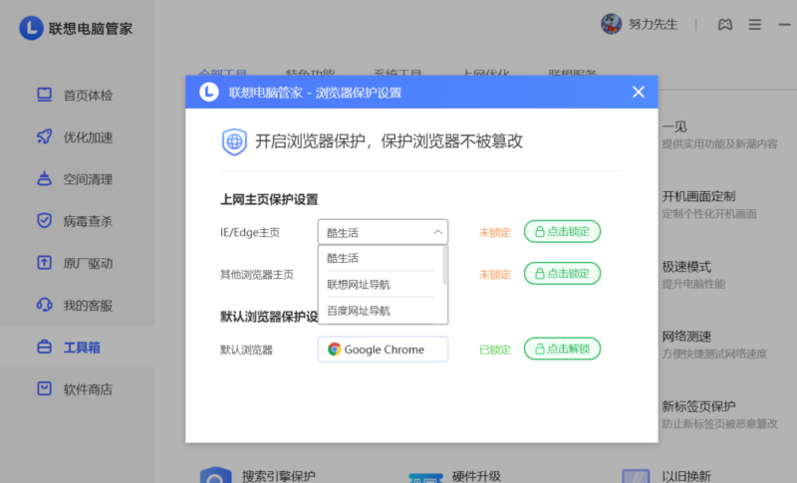Click the dropdown list scrollbar
This screenshot has width=797, height=483.
coord(445,266)
